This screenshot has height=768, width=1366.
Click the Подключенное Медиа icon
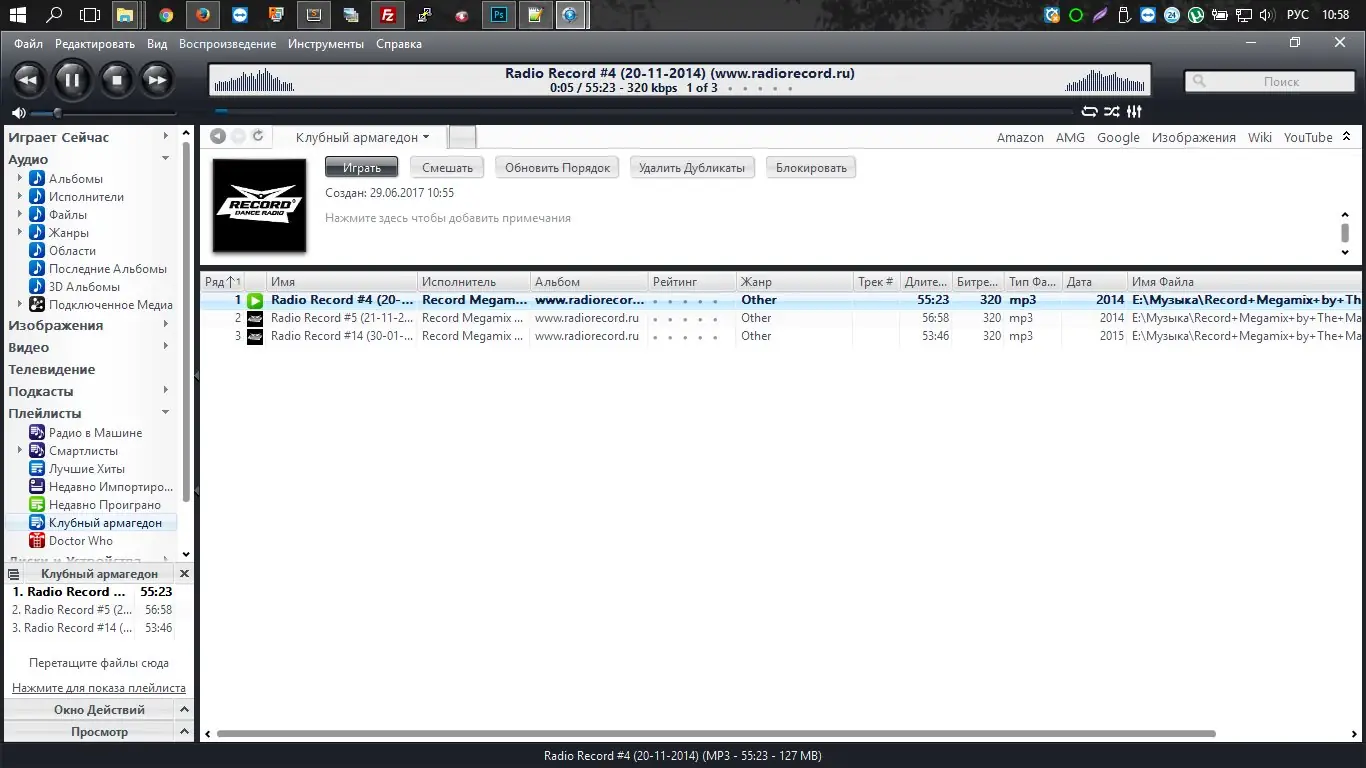tap(37, 305)
